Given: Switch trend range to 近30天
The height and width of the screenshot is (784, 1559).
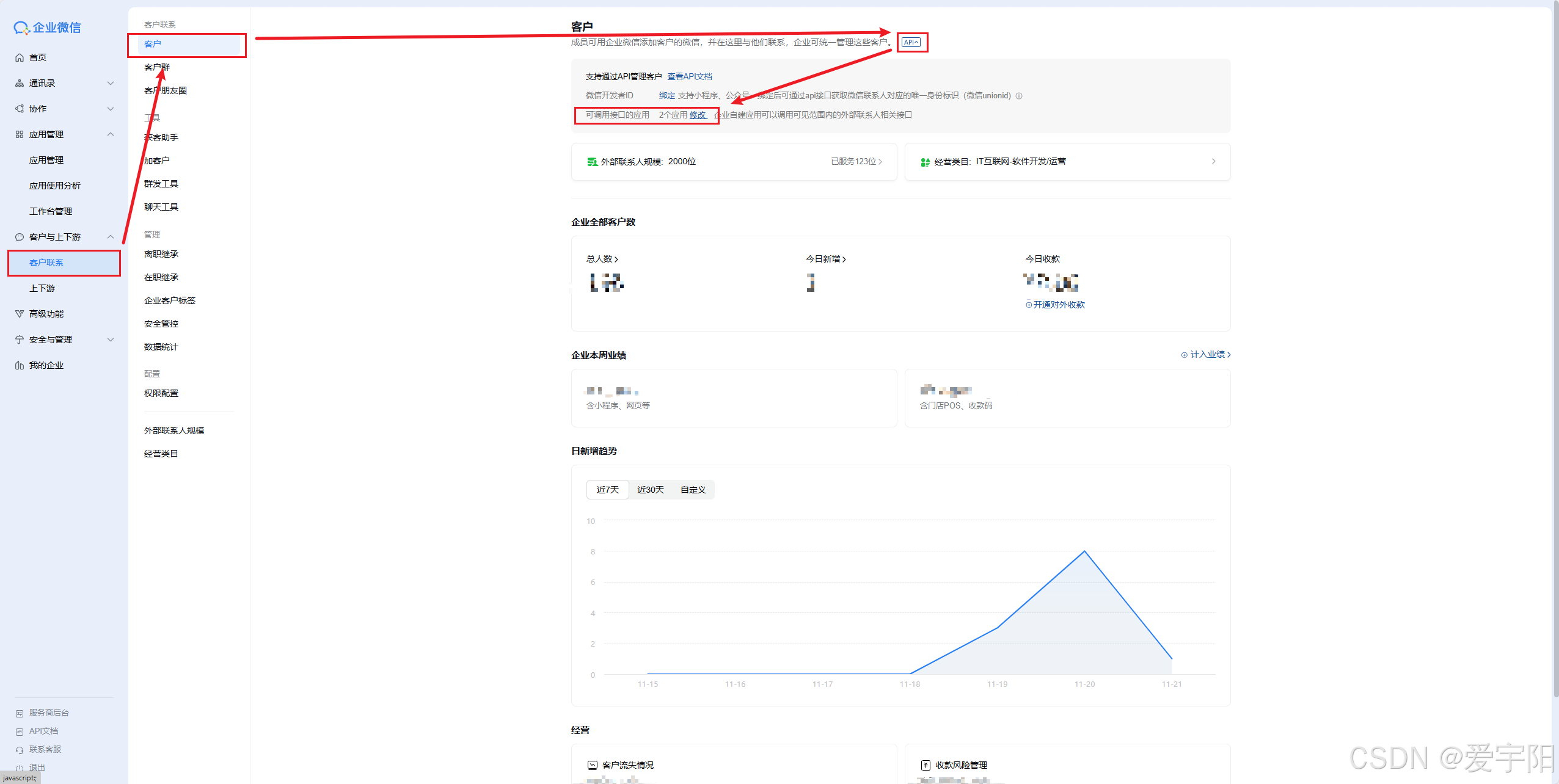Looking at the screenshot, I should [x=650, y=490].
